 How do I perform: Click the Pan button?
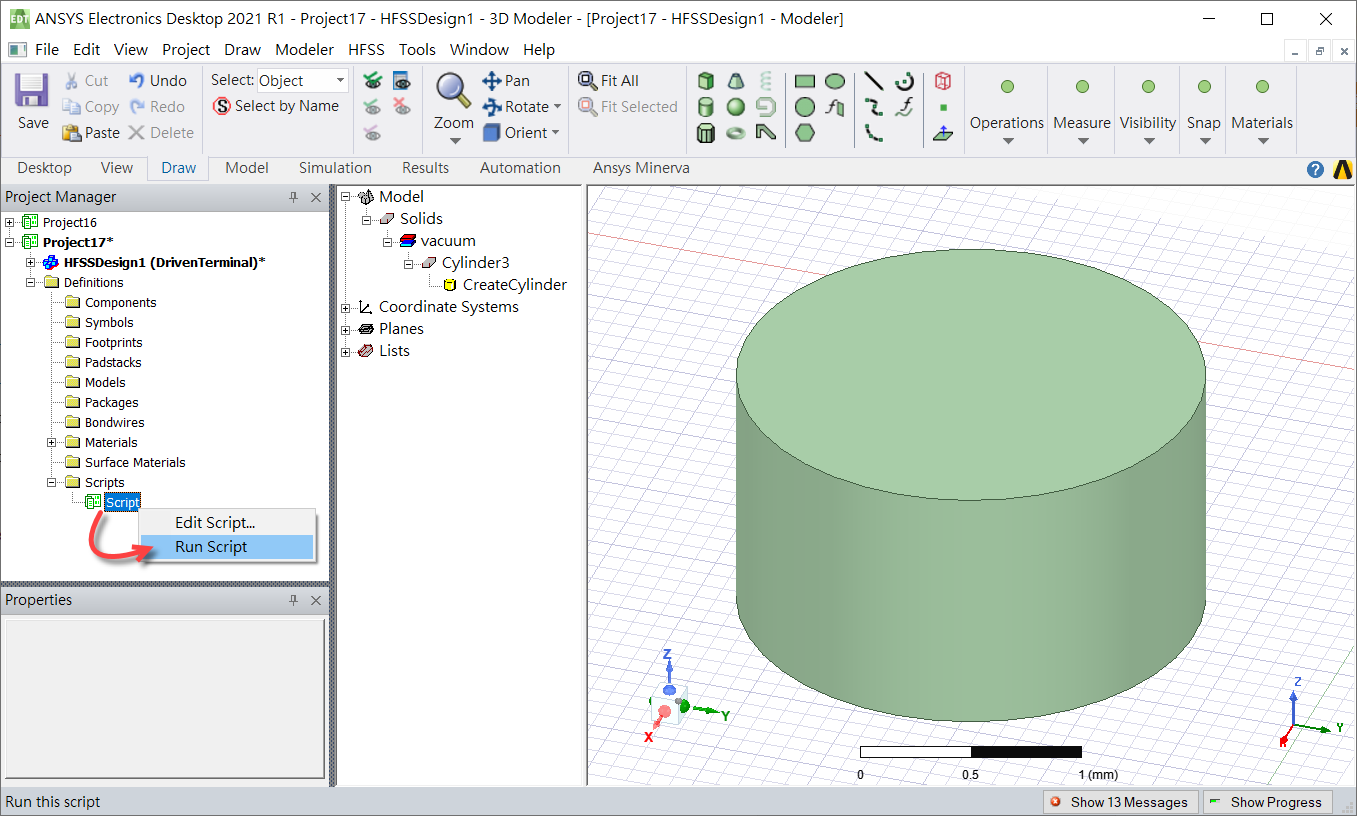point(506,81)
